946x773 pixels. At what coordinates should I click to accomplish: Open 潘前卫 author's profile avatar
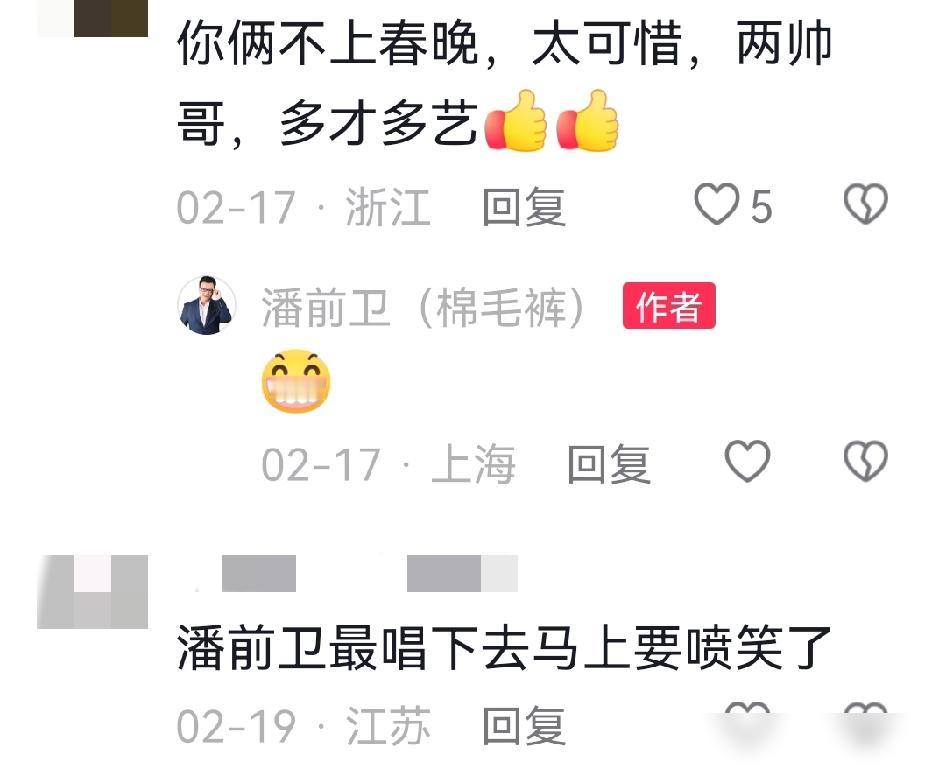(206, 305)
